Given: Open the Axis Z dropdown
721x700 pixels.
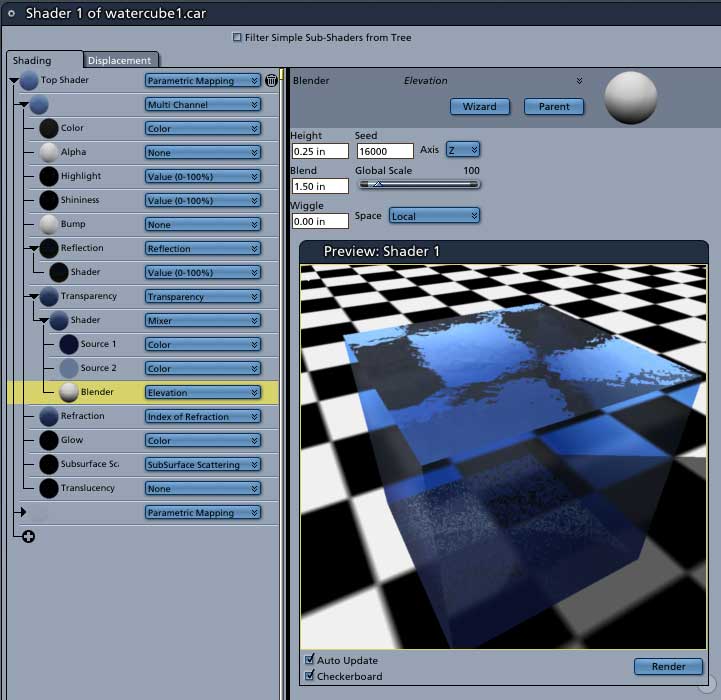Looking at the screenshot, I should click(x=463, y=150).
